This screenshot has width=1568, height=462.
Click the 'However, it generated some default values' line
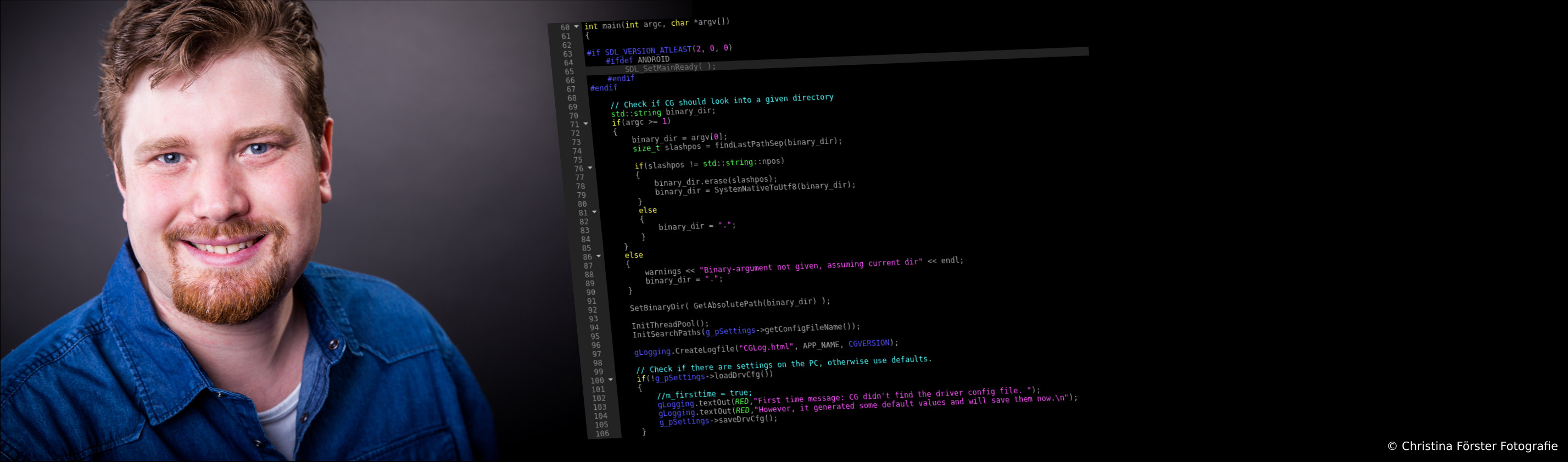(868, 405)
